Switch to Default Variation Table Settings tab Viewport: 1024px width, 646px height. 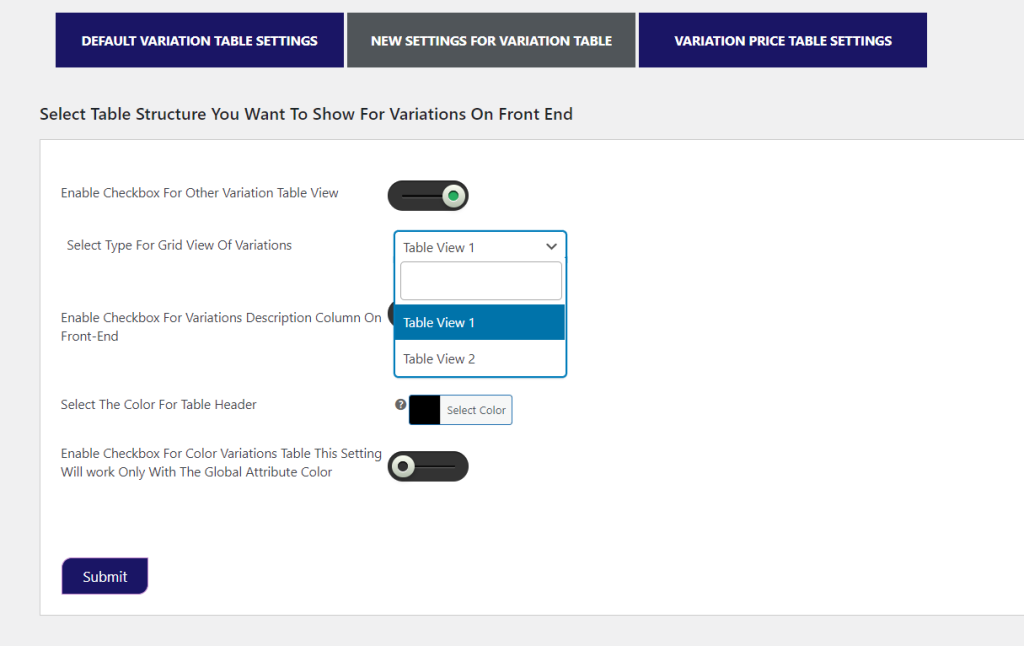(x=199, y=40)
